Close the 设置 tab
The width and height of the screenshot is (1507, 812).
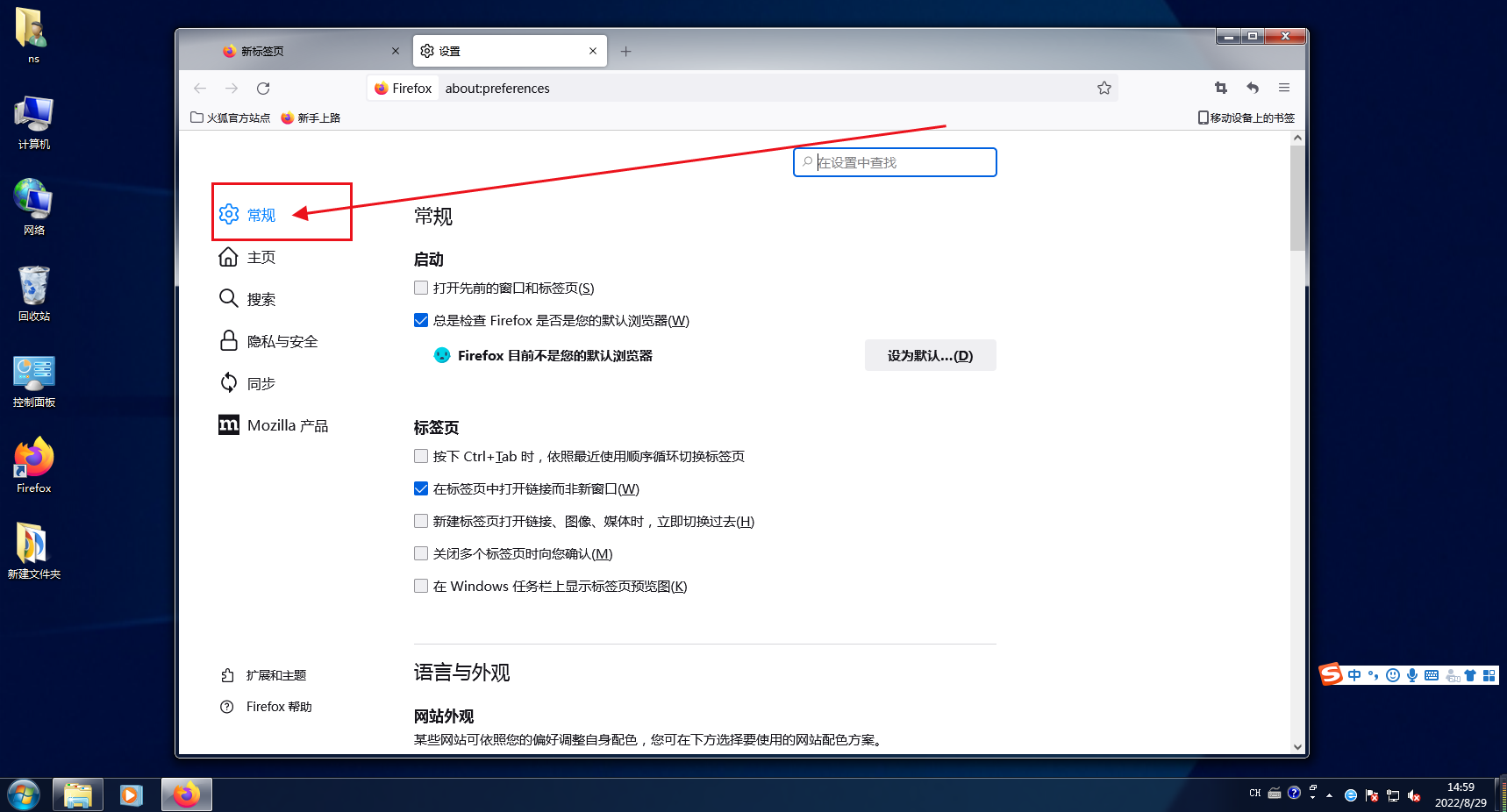click(593, 51)
